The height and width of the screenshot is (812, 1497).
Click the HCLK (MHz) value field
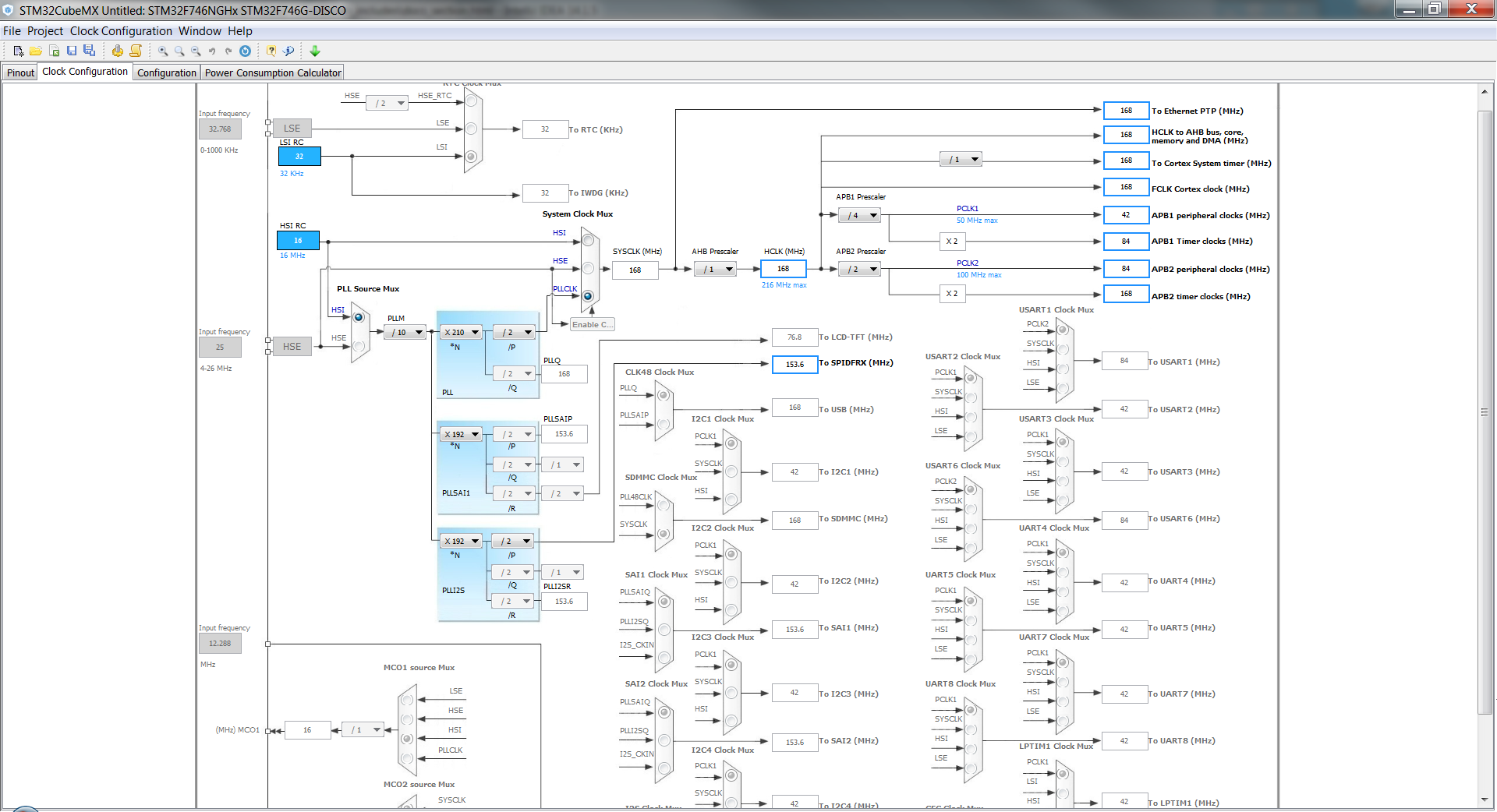click(783, 269)
